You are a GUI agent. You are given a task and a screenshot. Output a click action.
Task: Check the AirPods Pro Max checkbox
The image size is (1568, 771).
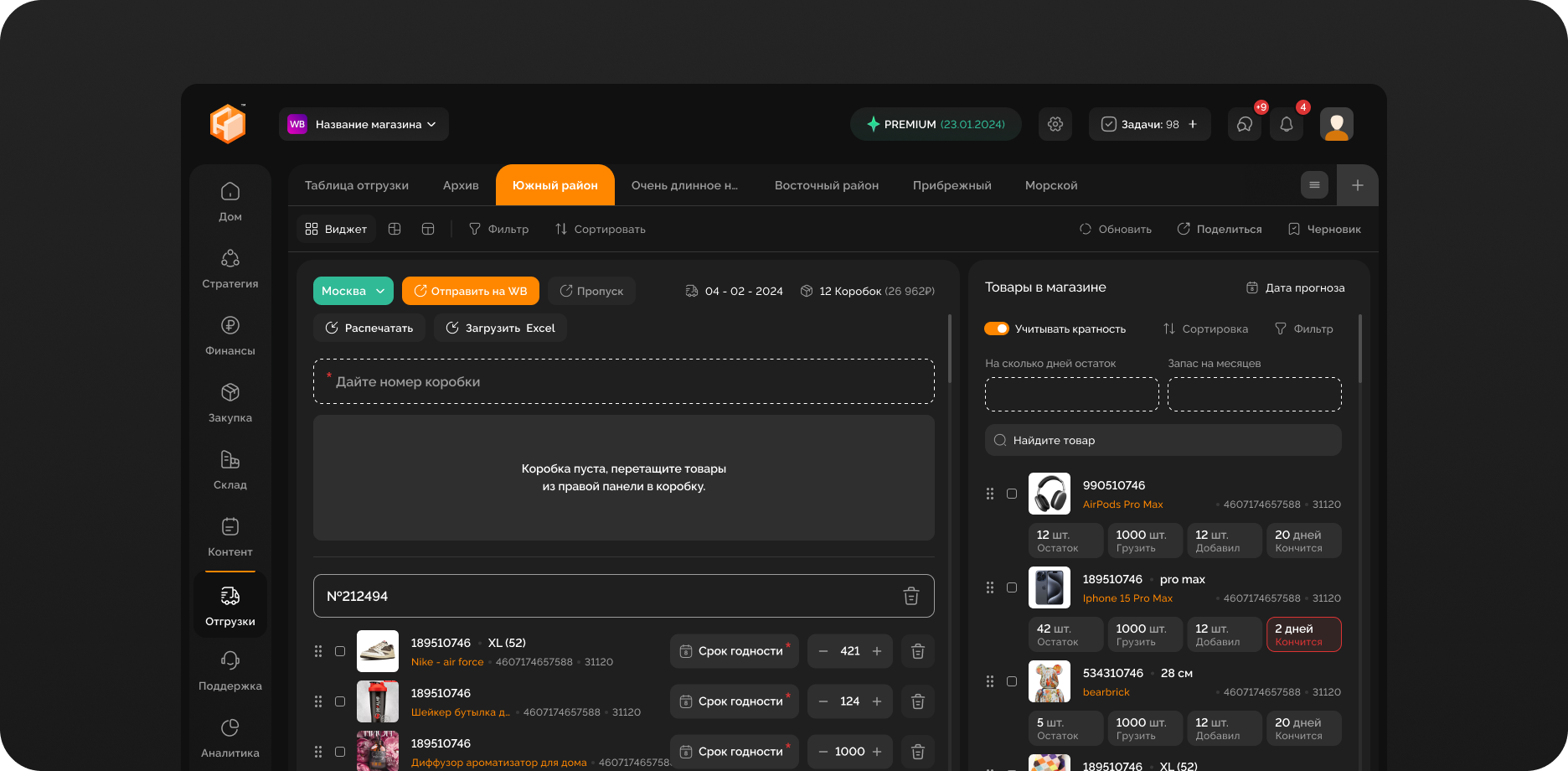1012,494
